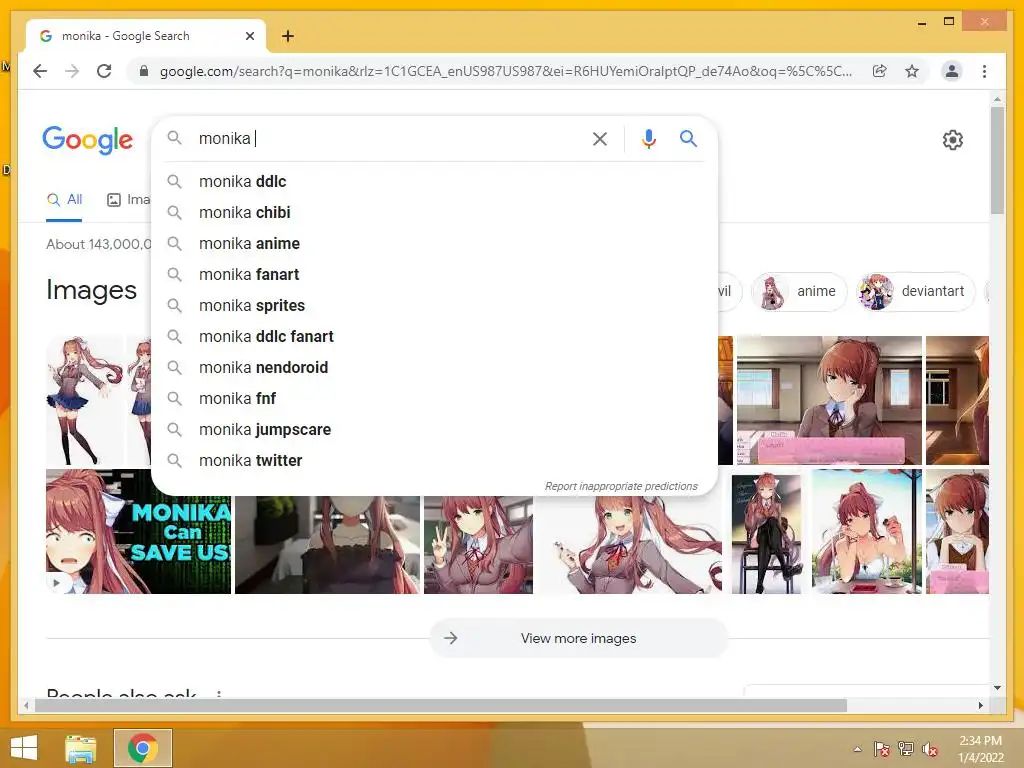Open a new tab with plus button

pos(287,36)
